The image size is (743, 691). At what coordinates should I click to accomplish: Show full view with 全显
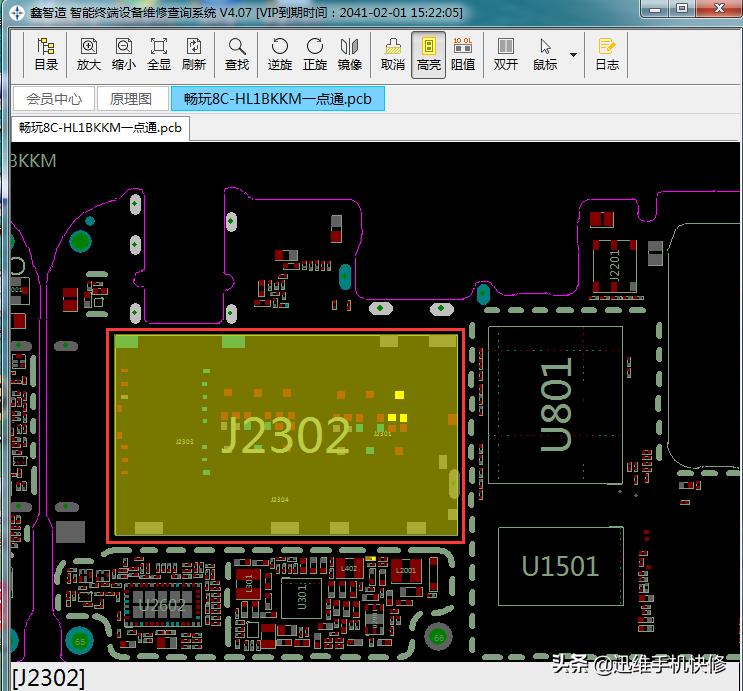click(159, 54)
